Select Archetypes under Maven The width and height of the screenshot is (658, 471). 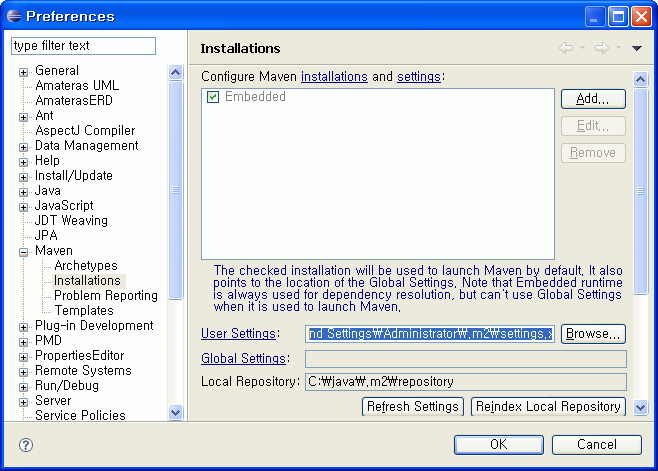click(85, 266)
